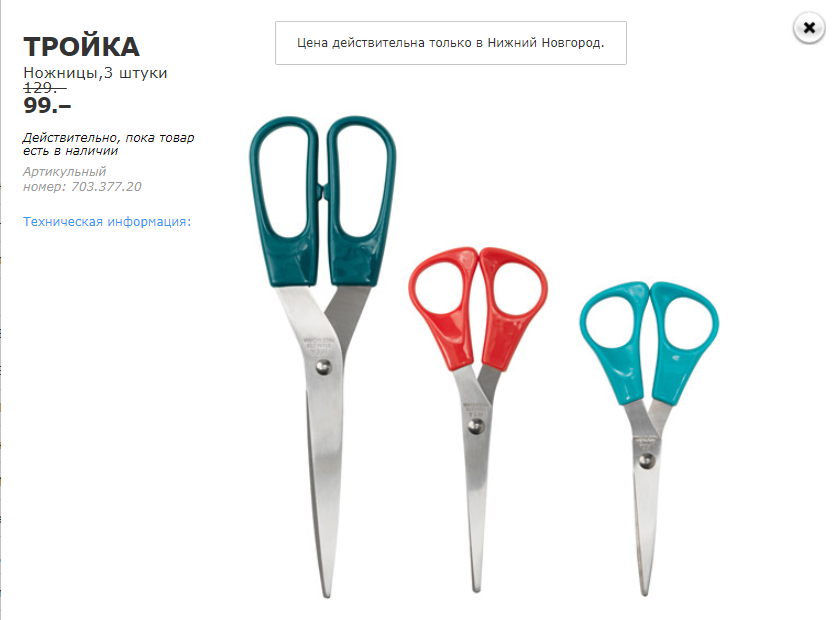Close the product popup with X button

[x=809, y=28]
